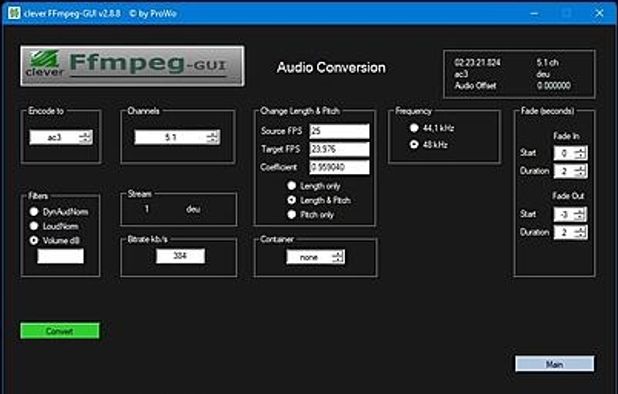This screenshot has height=394, width=618.
Task: Click the stream language 'deu' text
Action: click(193, 209)
